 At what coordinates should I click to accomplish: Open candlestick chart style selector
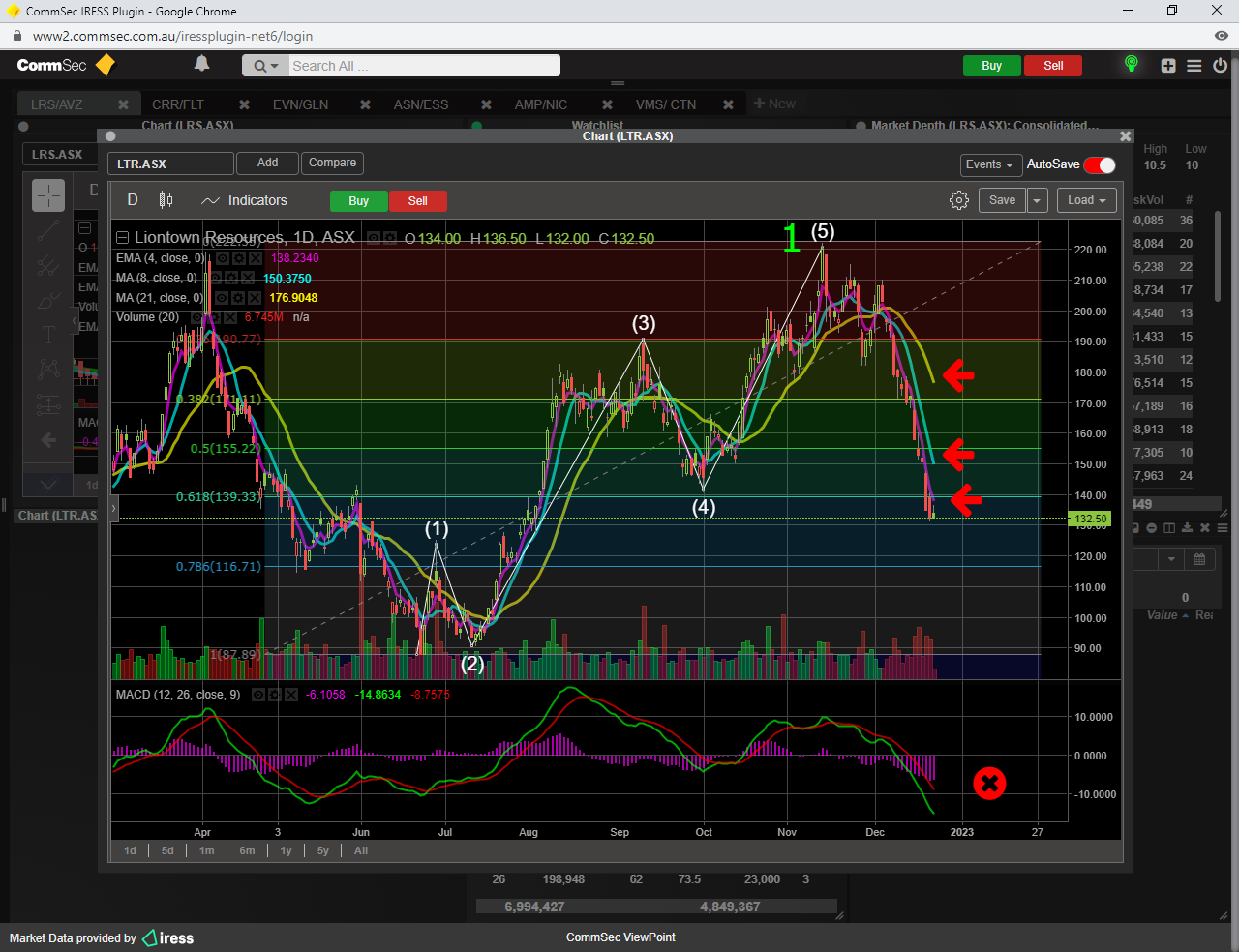click(166, 200)
